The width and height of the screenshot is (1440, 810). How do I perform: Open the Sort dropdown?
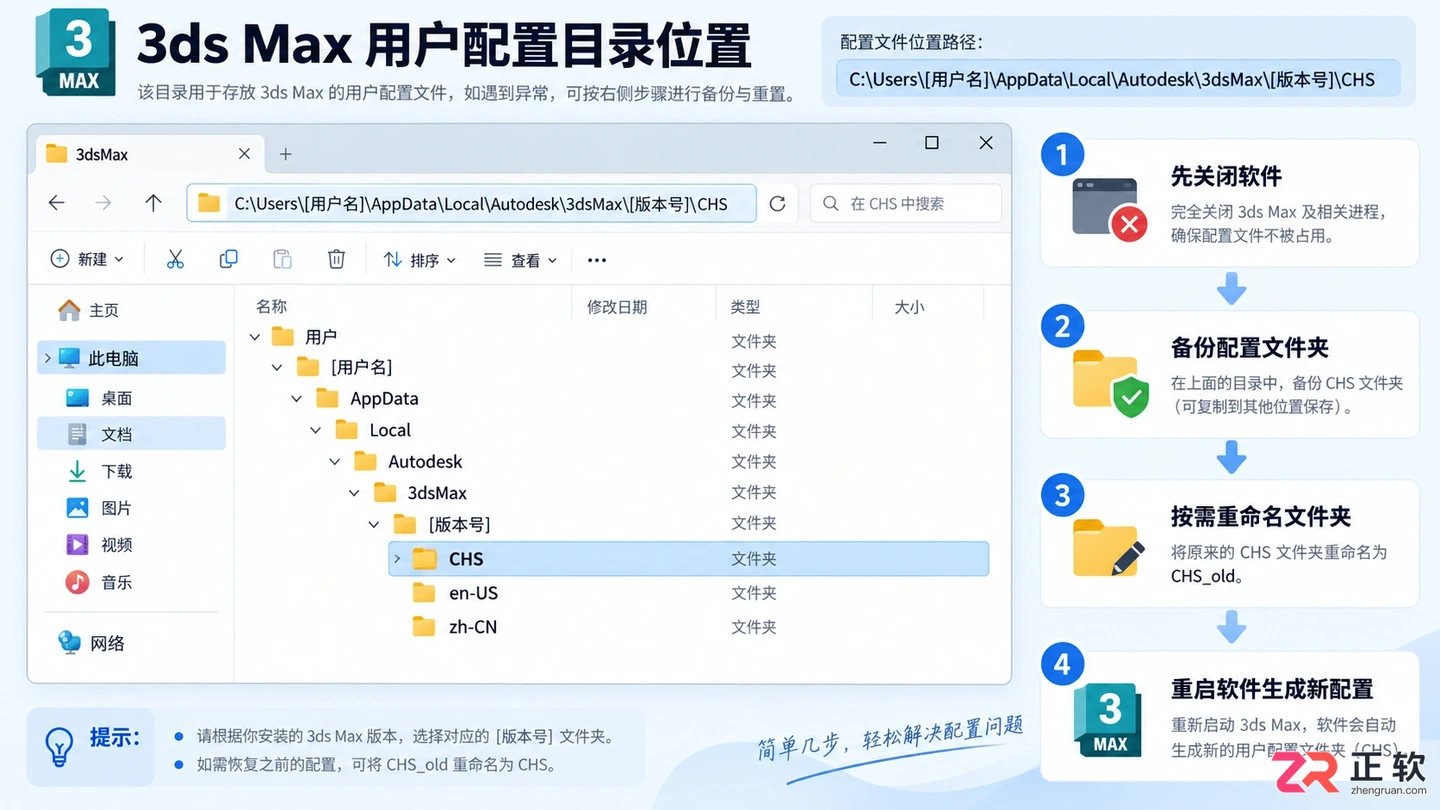tap(420, 260)
